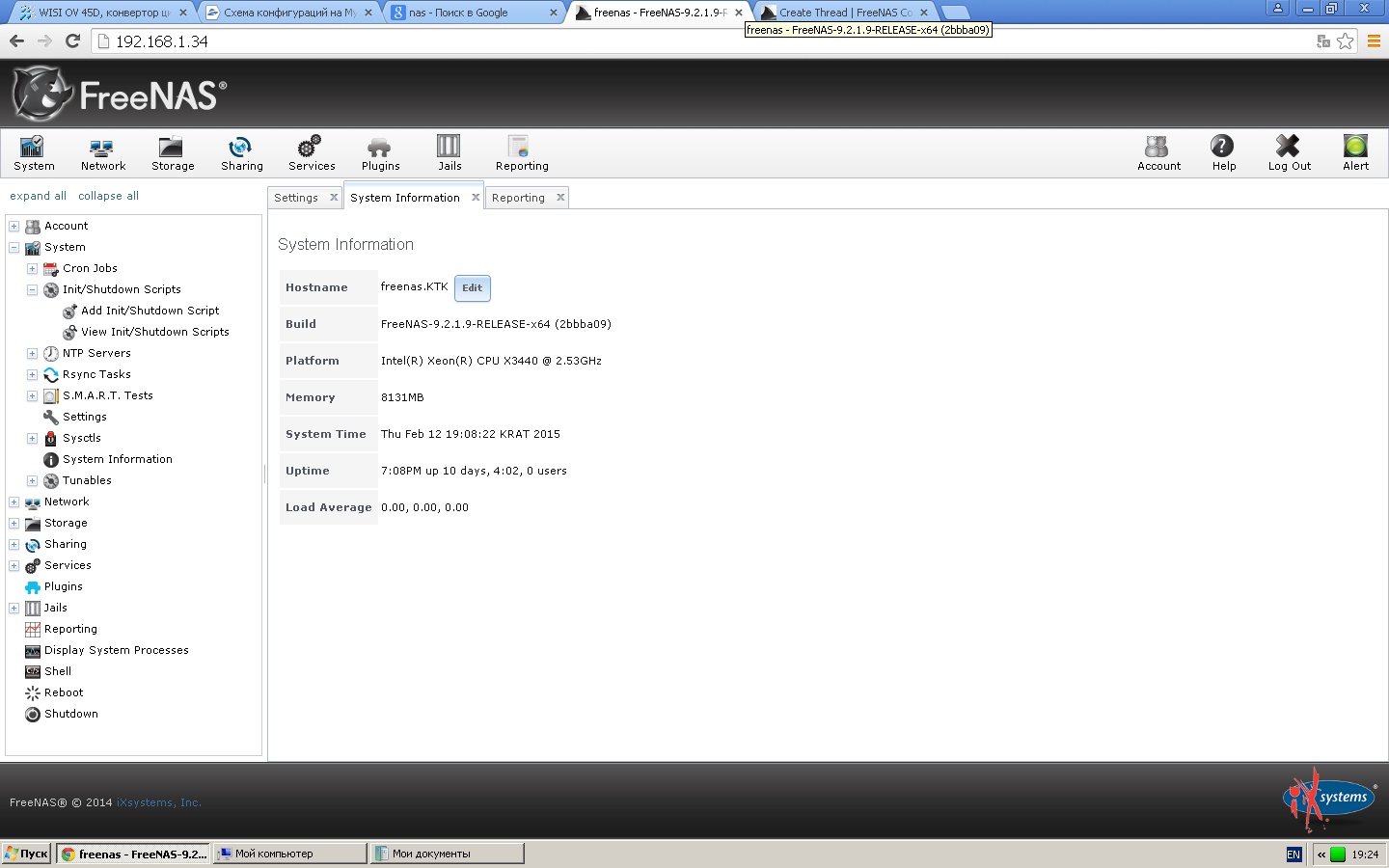This screenshot has height=868, width=1389.
Task: Click the FreeNAS logo
Action: (120, 94)
